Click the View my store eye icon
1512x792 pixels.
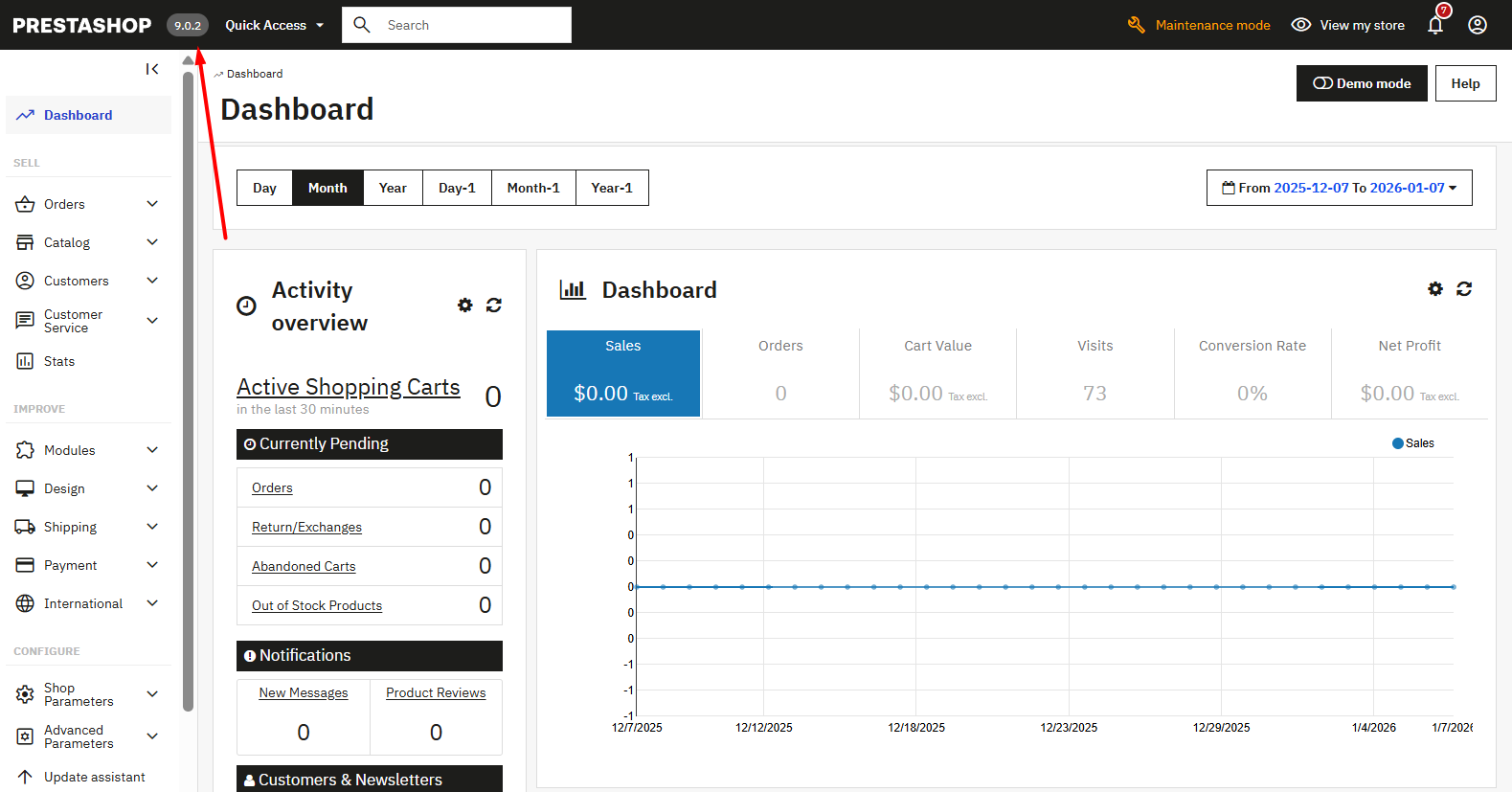[1300, 25]
